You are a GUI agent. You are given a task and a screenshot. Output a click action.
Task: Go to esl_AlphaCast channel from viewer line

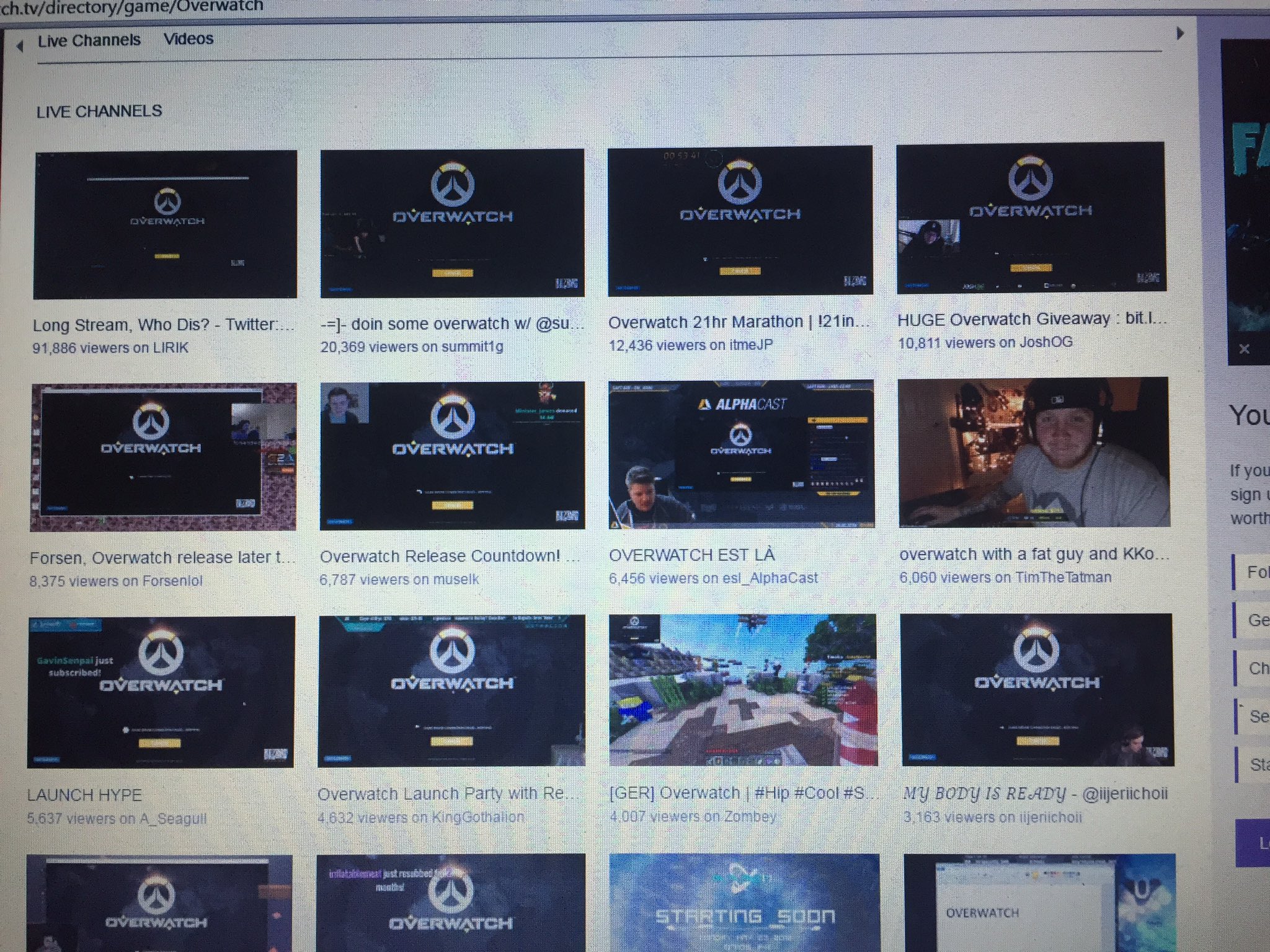point(713,578)
